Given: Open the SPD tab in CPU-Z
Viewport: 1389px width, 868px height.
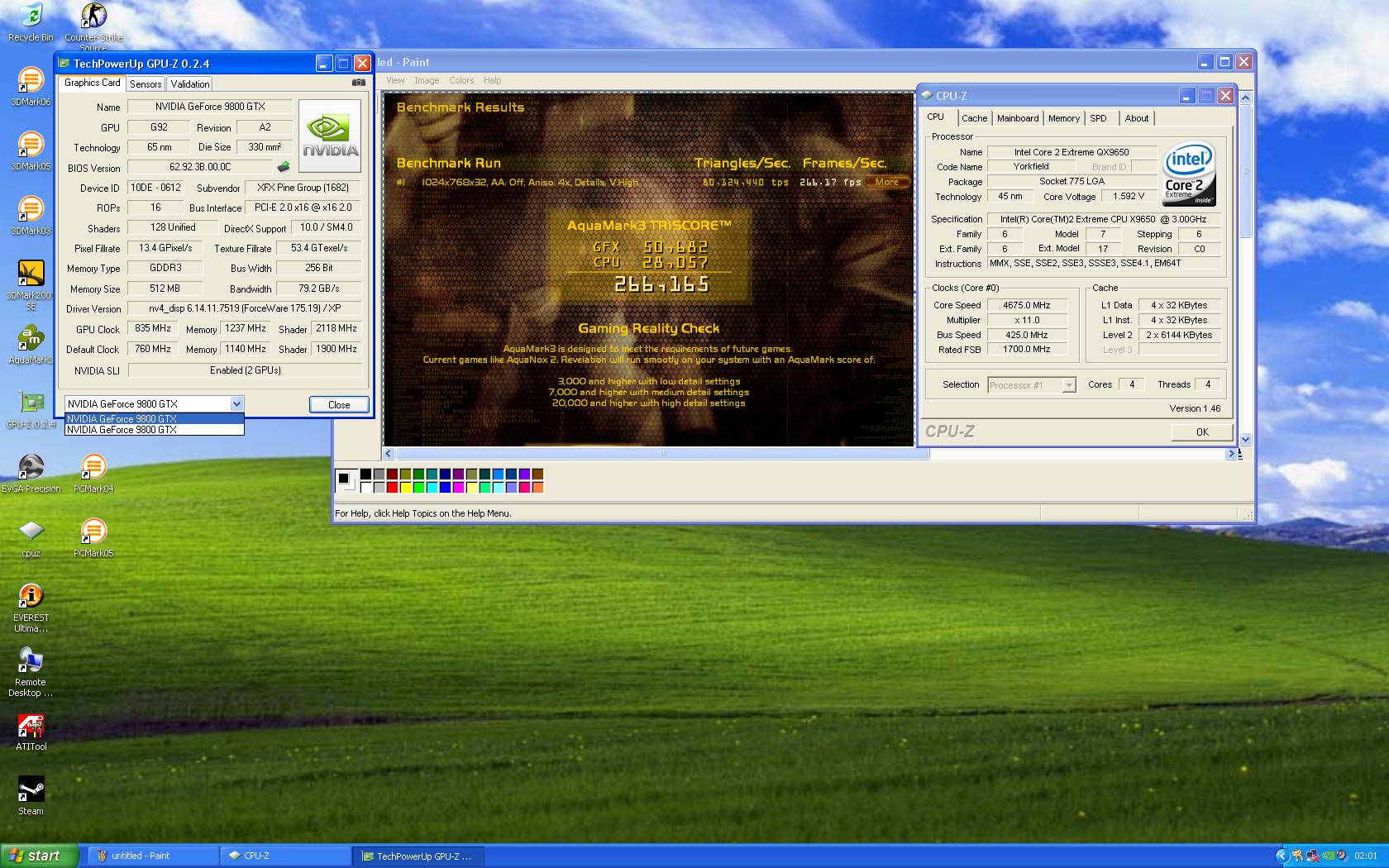Looking at the screenshot, I should pos(1098,118).
